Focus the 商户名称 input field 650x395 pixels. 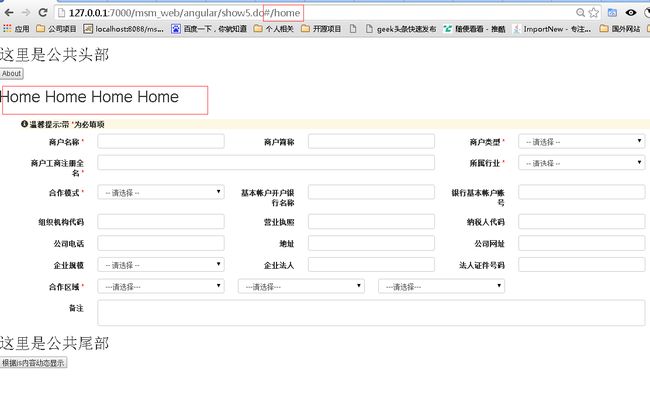(161, 141)
